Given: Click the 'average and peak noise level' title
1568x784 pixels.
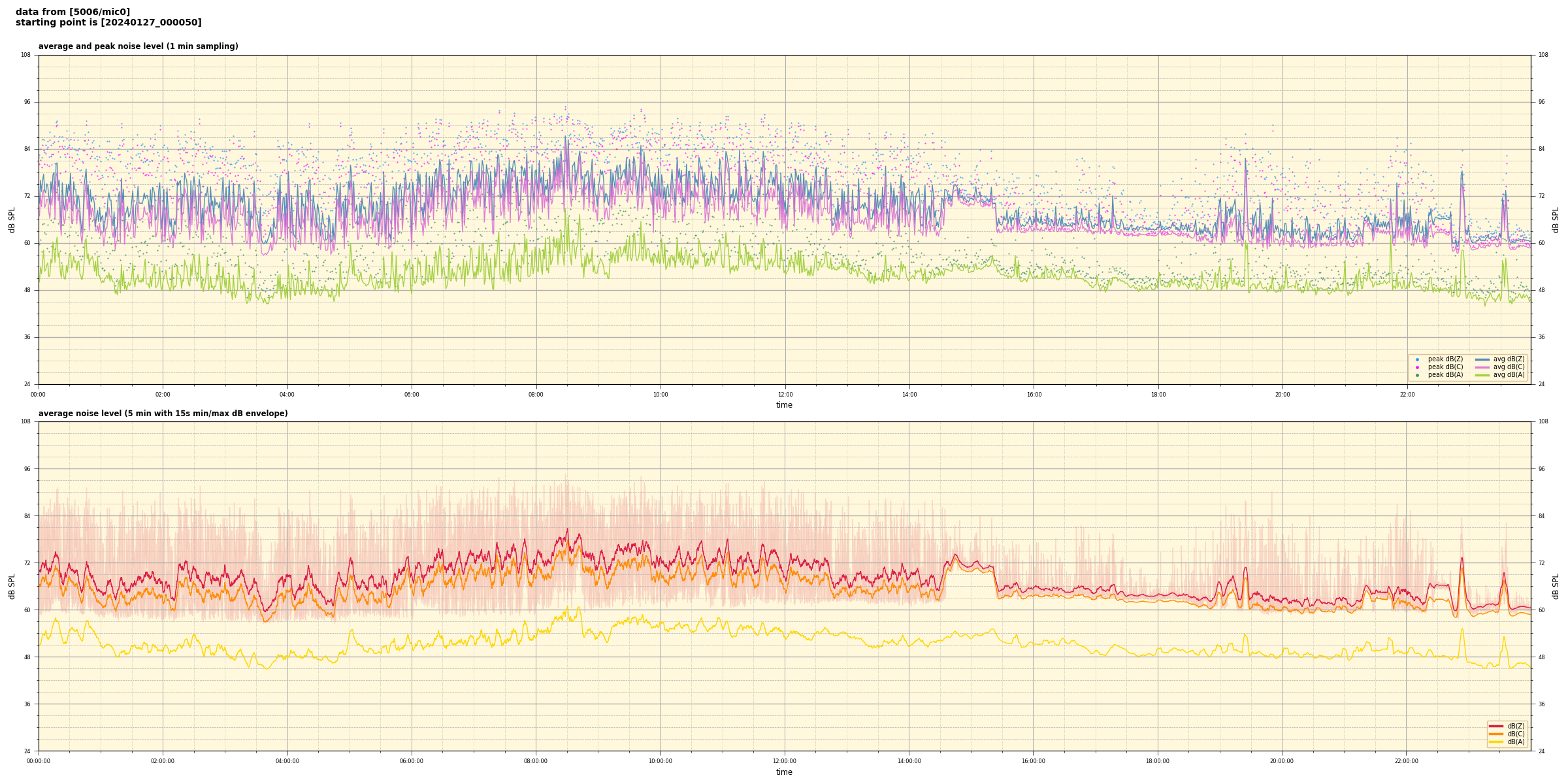Looking at the screenshot, I should point(138,46).
